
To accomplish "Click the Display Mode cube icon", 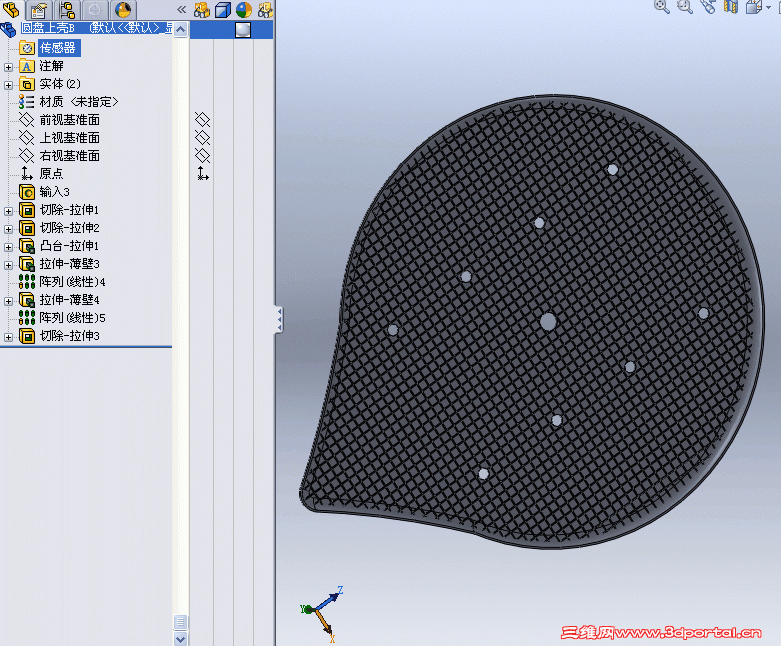I will click(x=223, y=9).
